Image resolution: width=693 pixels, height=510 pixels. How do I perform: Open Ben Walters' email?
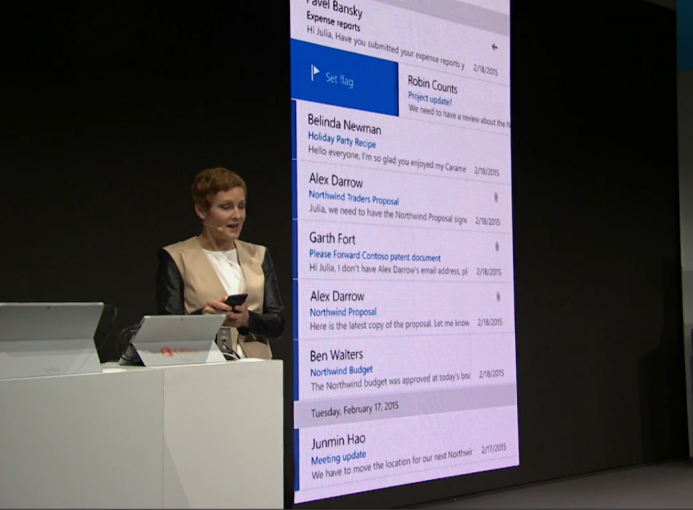(x=405, y=366)
